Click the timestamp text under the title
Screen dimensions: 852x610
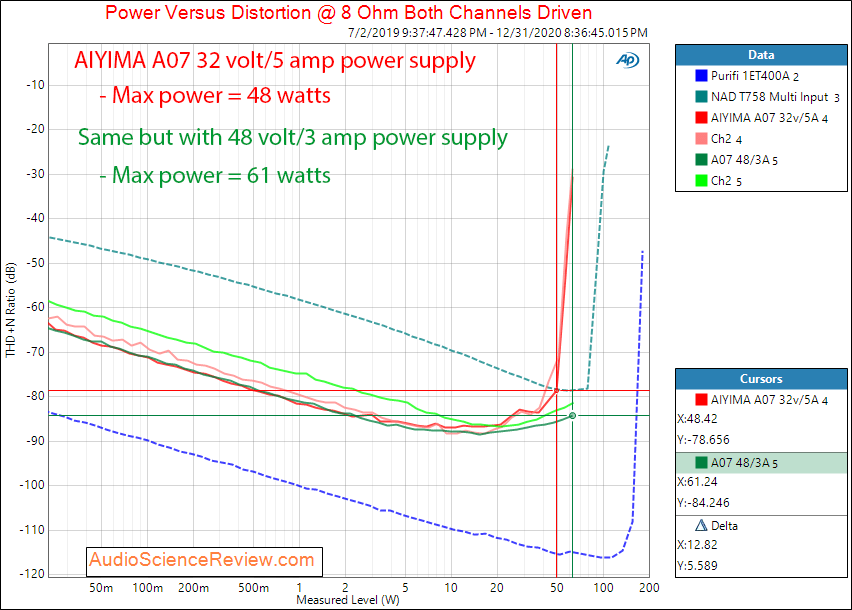498,33
